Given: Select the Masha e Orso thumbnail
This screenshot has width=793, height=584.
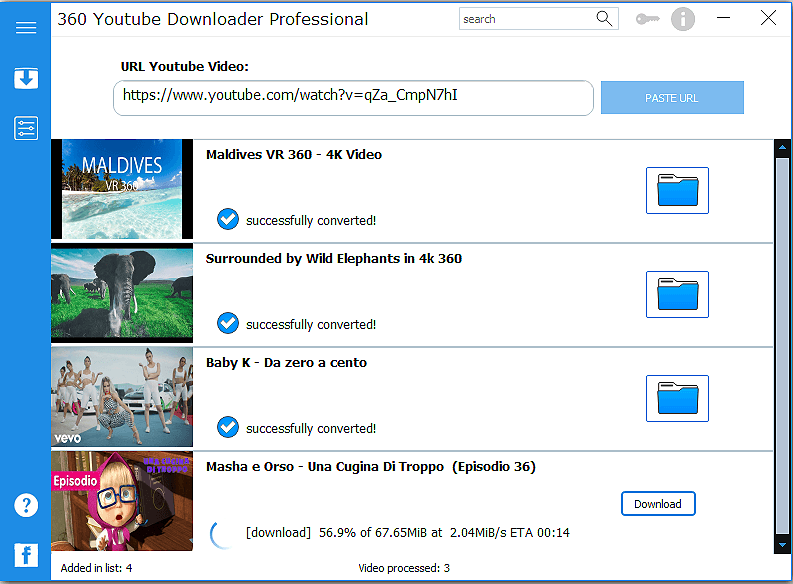Looking at the screenshot, I should pos(122,501).
